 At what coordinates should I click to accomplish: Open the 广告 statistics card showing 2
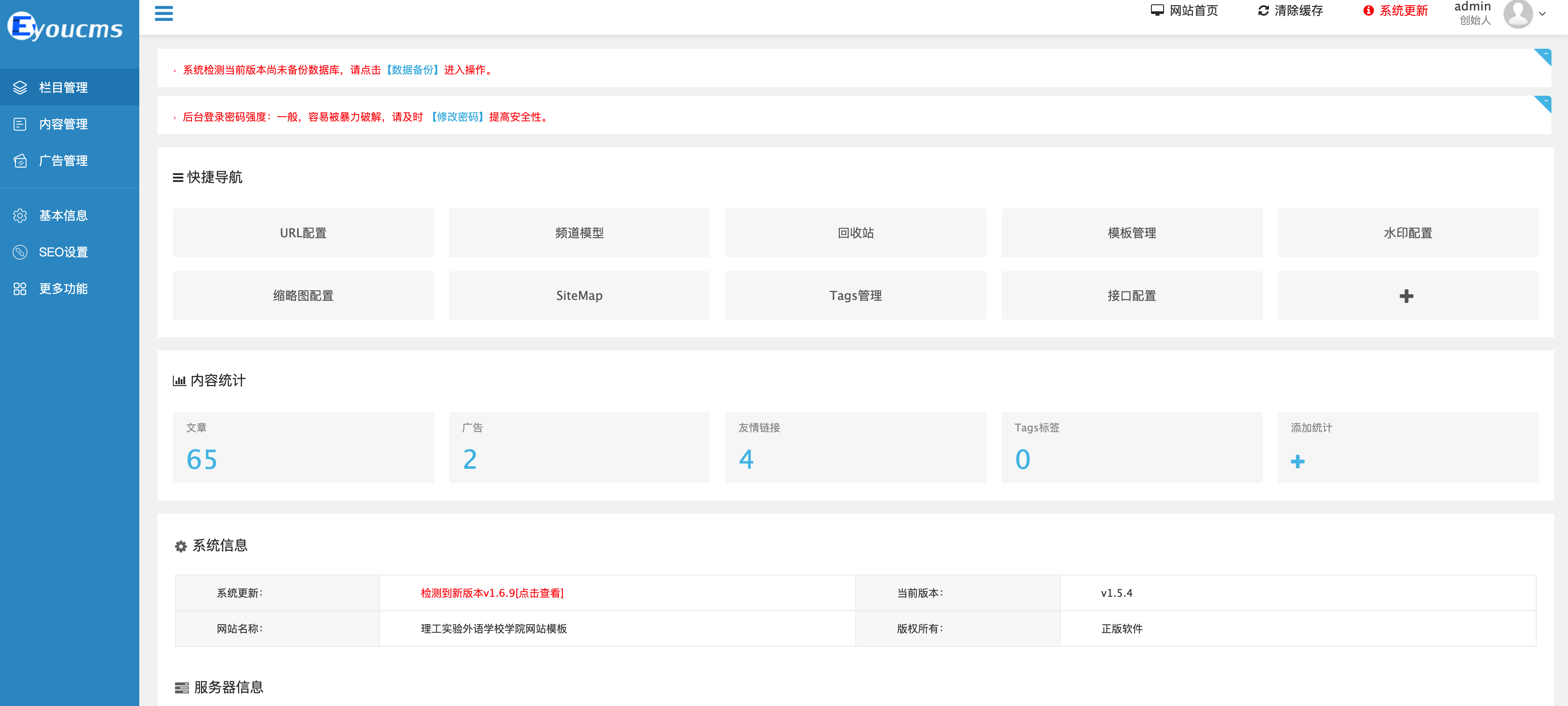(579, 447)
